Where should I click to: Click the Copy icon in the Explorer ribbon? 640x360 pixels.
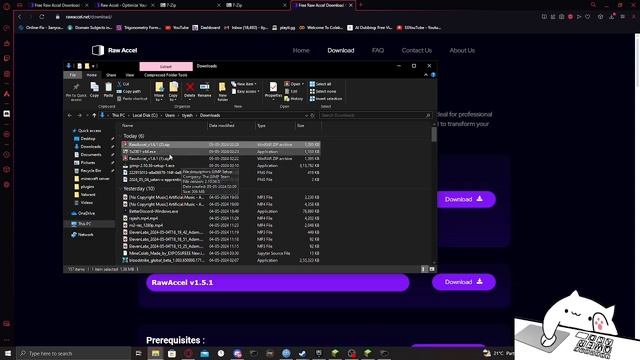[94, 90]
